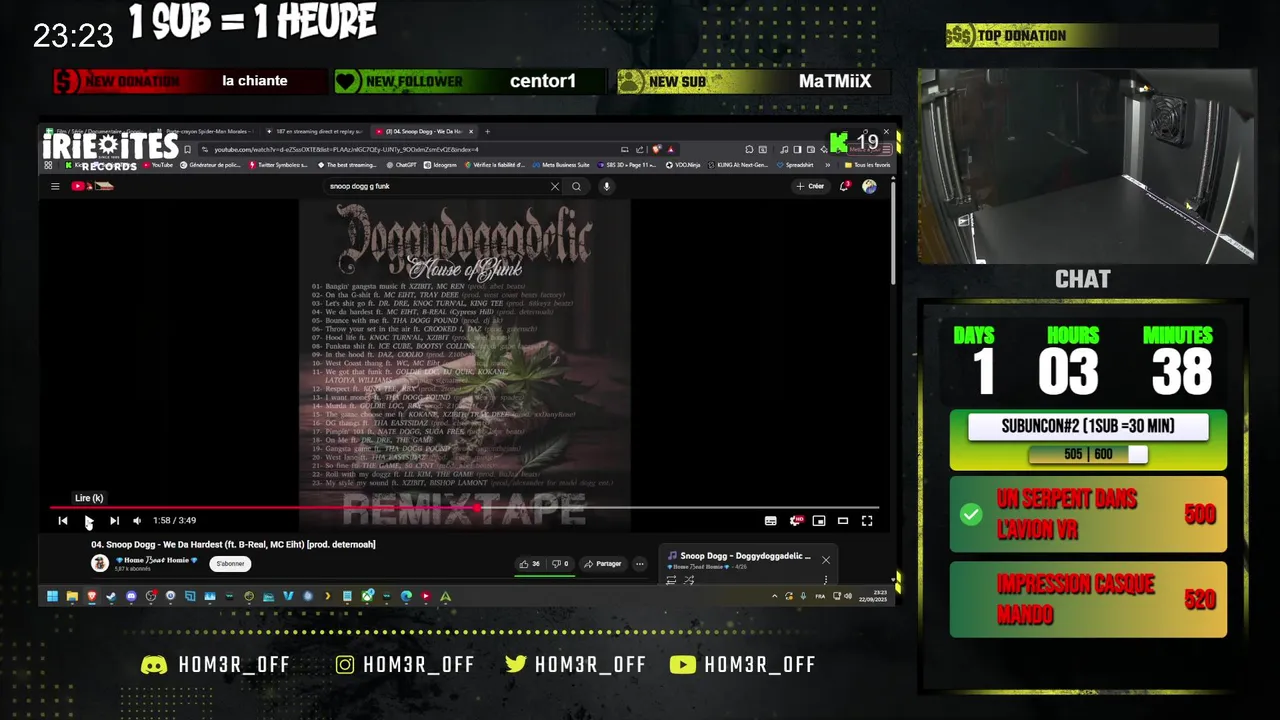Open a new browser tab
The height and width of the screenshot is (720, 1280).
[x=487, y=131]
